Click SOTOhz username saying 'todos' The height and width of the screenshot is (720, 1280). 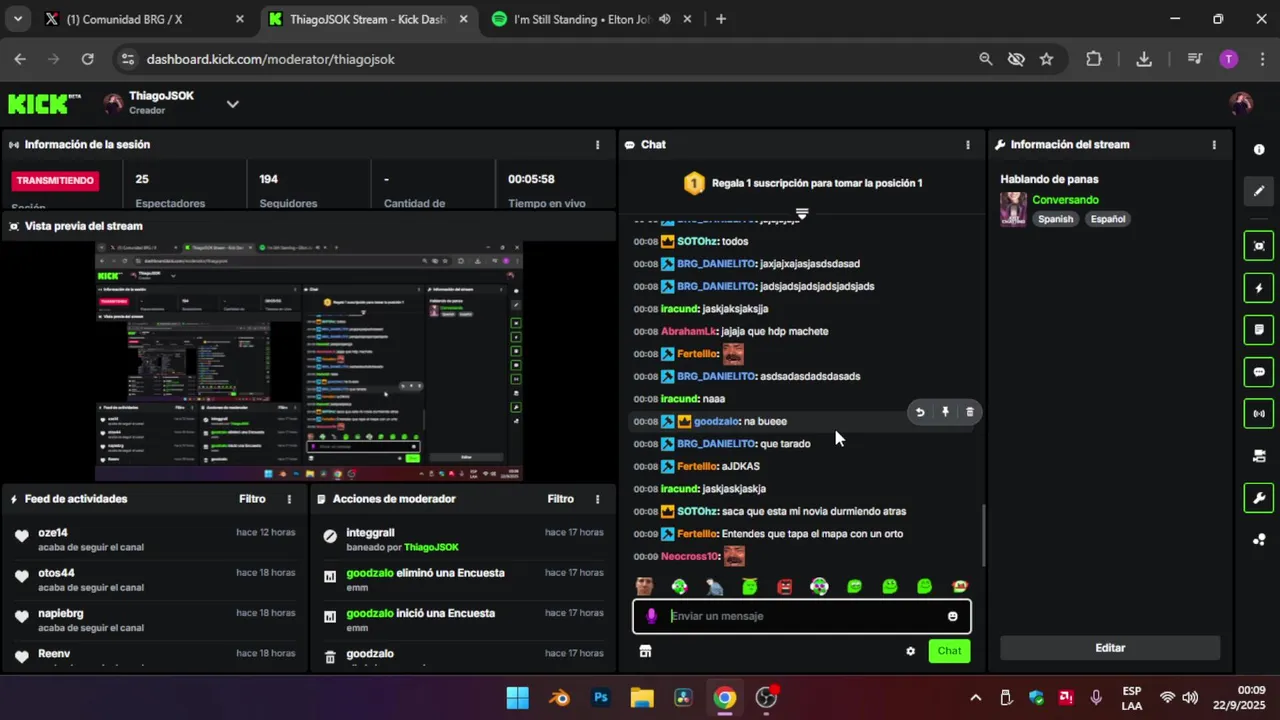tap(697, 241)
